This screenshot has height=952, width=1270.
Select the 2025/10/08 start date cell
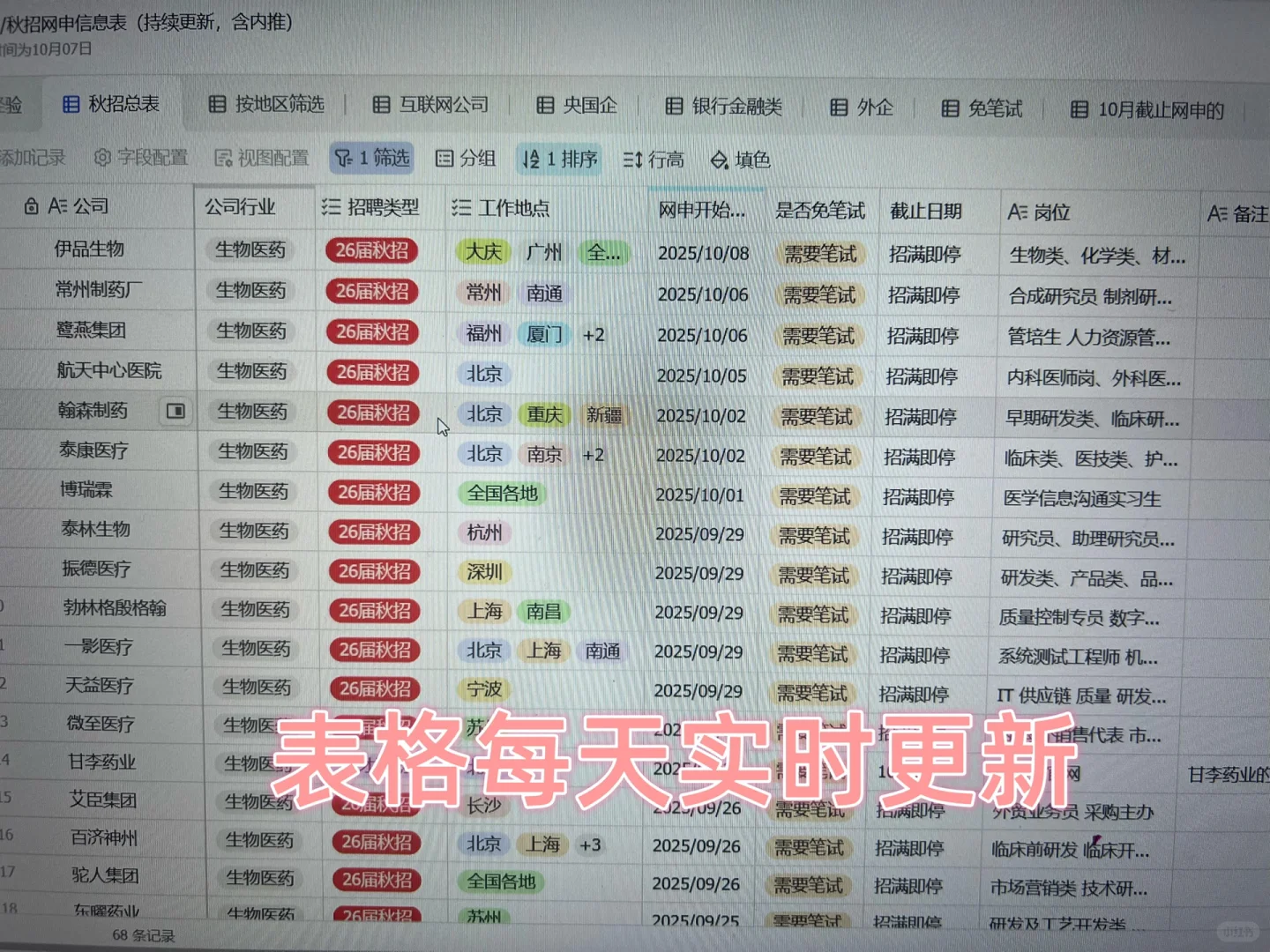click(704, 254)
